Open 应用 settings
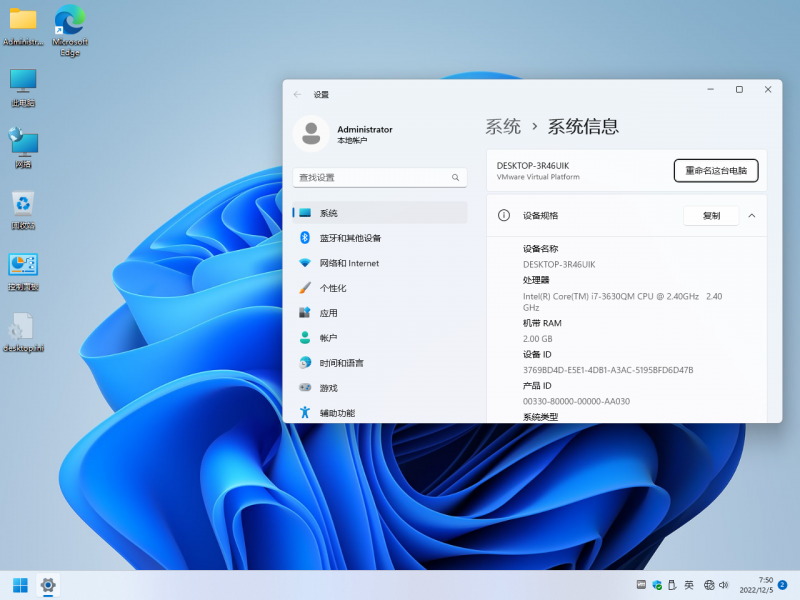The width and height of the screenshot is (800, 600). (x=380, y=313)
